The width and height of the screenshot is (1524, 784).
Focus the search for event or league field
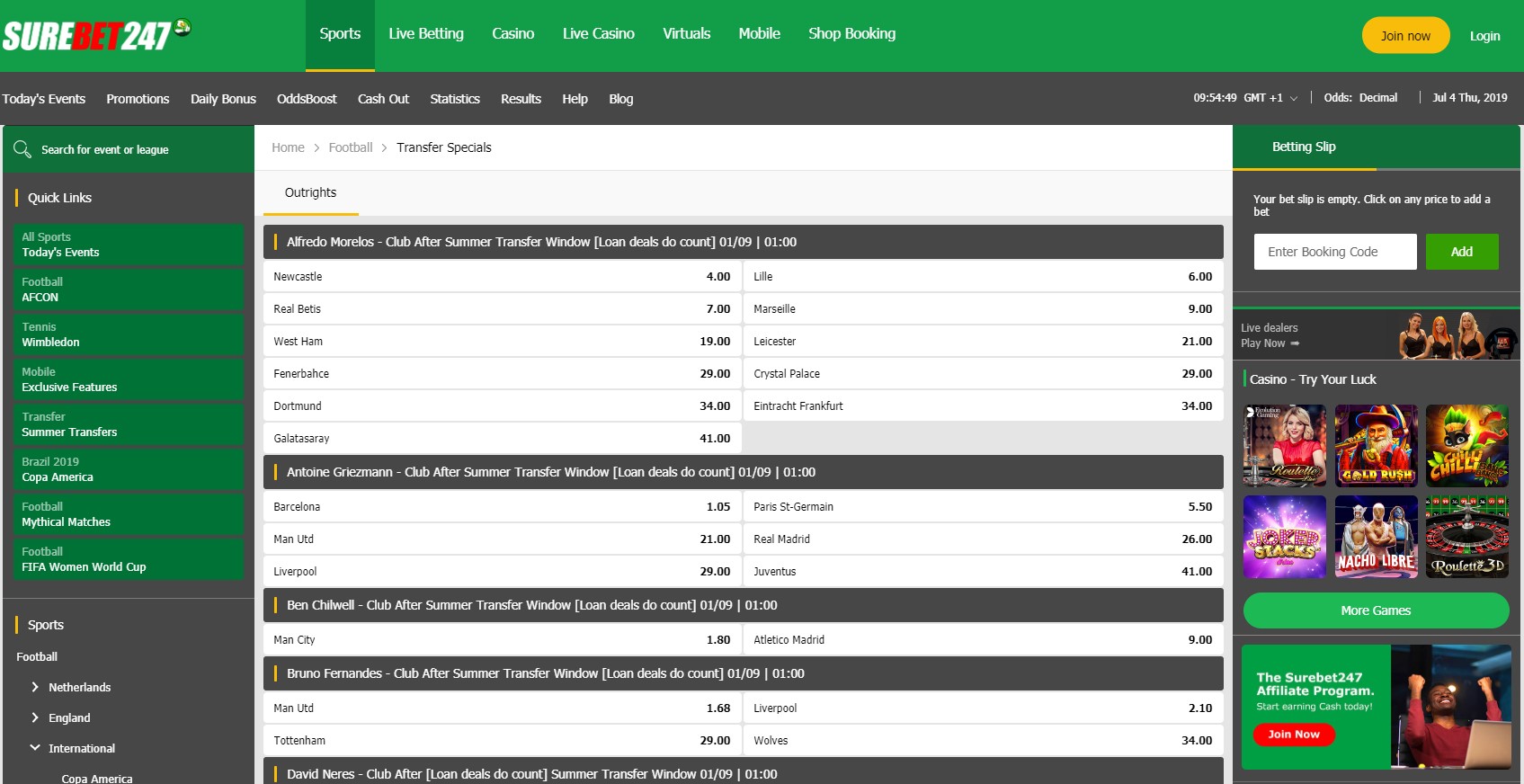pos(129,149)
